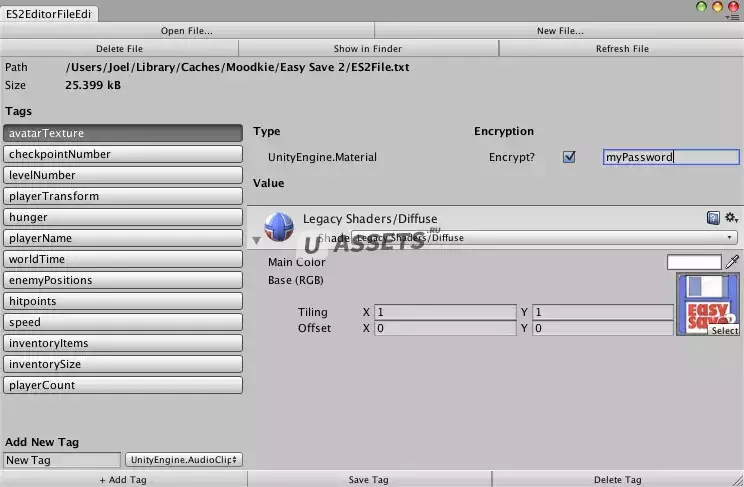Viewport: 744px width, 487px height.
Task: Click the material preview sphere icon
Action: point(279,226)
